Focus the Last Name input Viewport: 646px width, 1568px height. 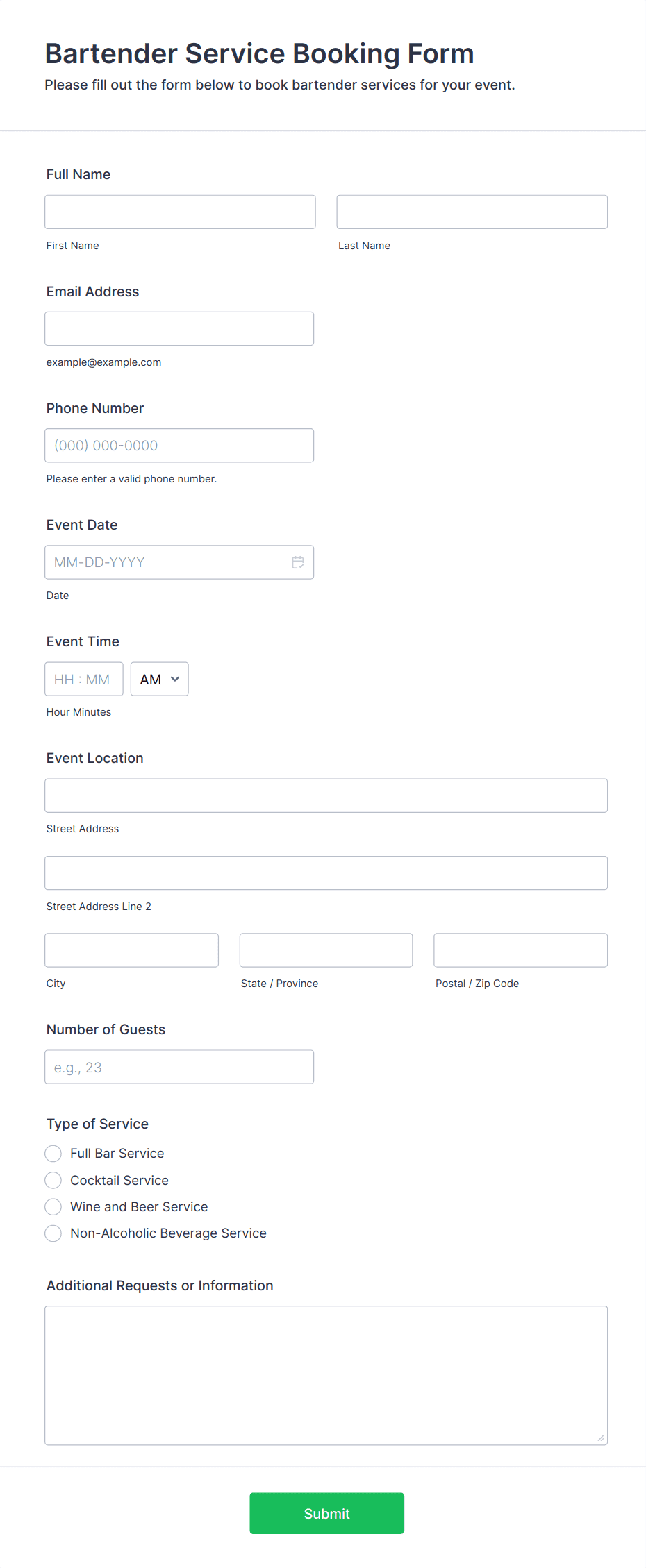pos(471,212)
